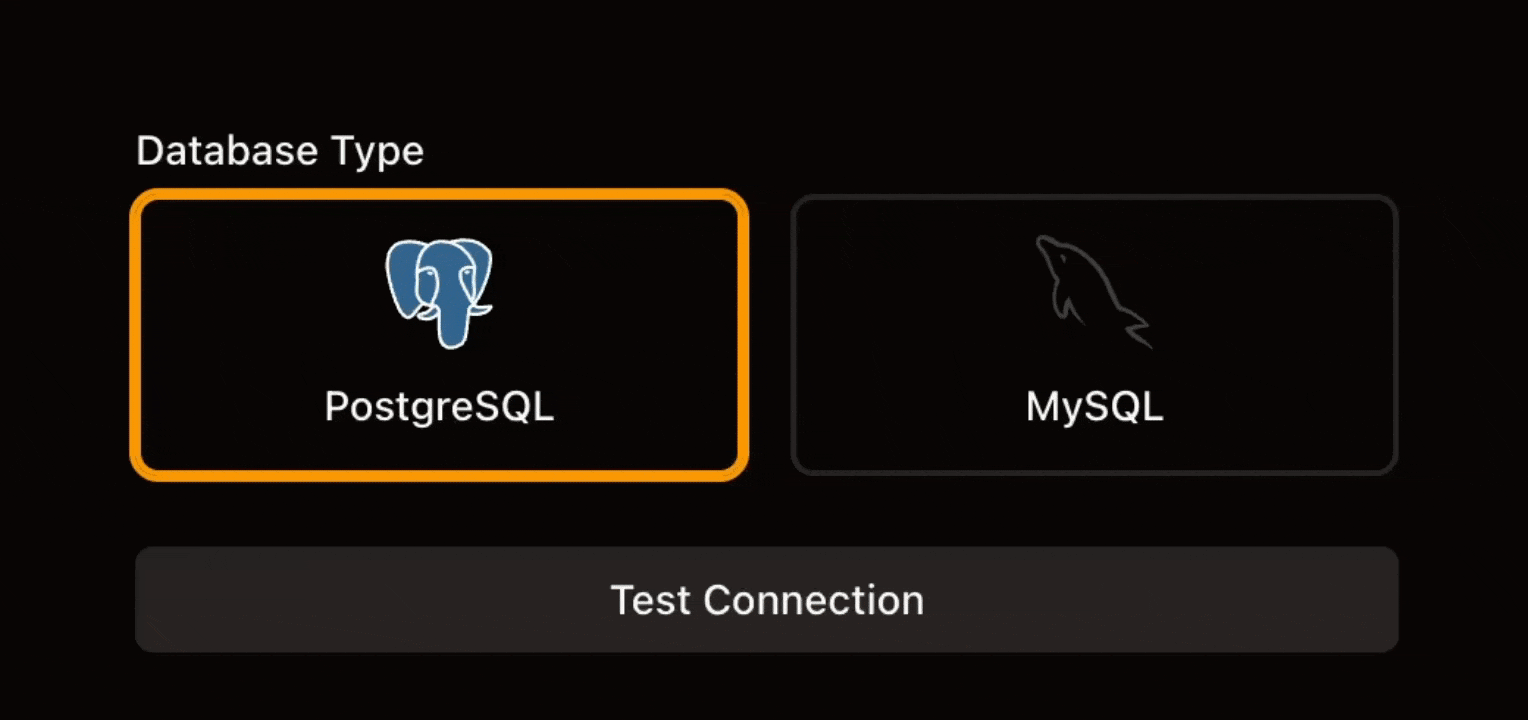Image resolution: width=1528 pixels, height=720 pixels.
Task: Click the elephant graphic above the PostgreSQL label
Action: (440, 293)
